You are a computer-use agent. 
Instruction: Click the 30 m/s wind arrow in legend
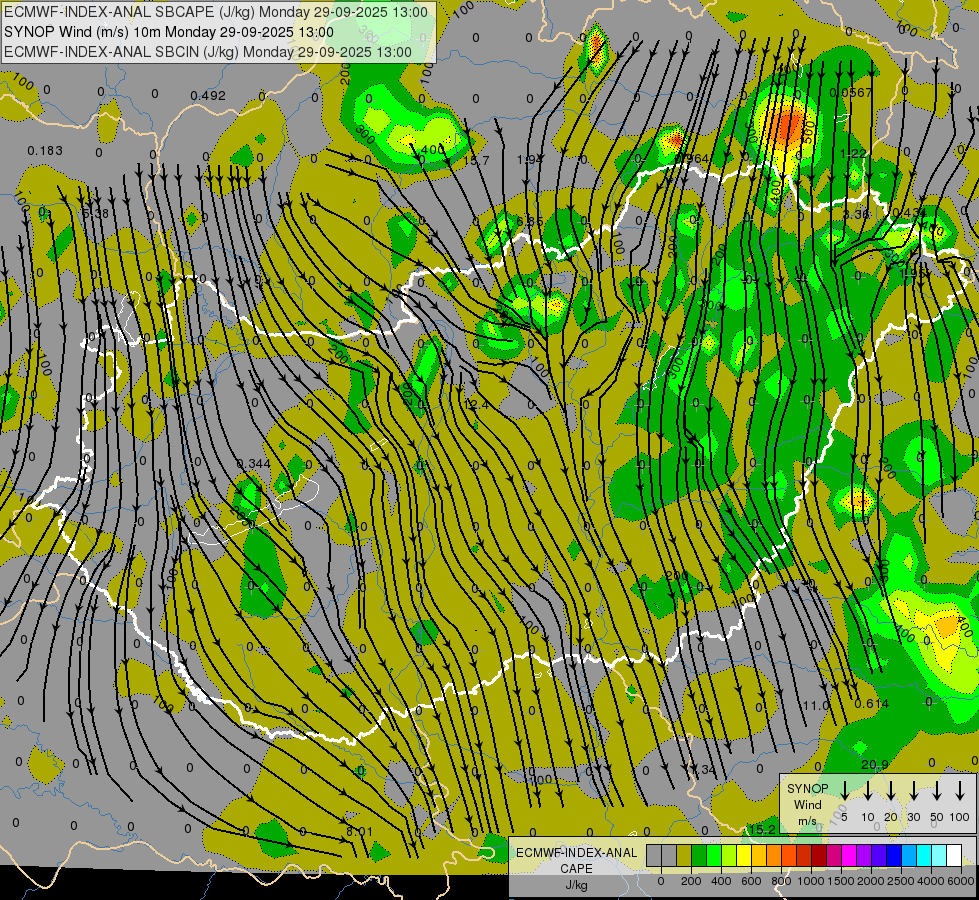914,790
